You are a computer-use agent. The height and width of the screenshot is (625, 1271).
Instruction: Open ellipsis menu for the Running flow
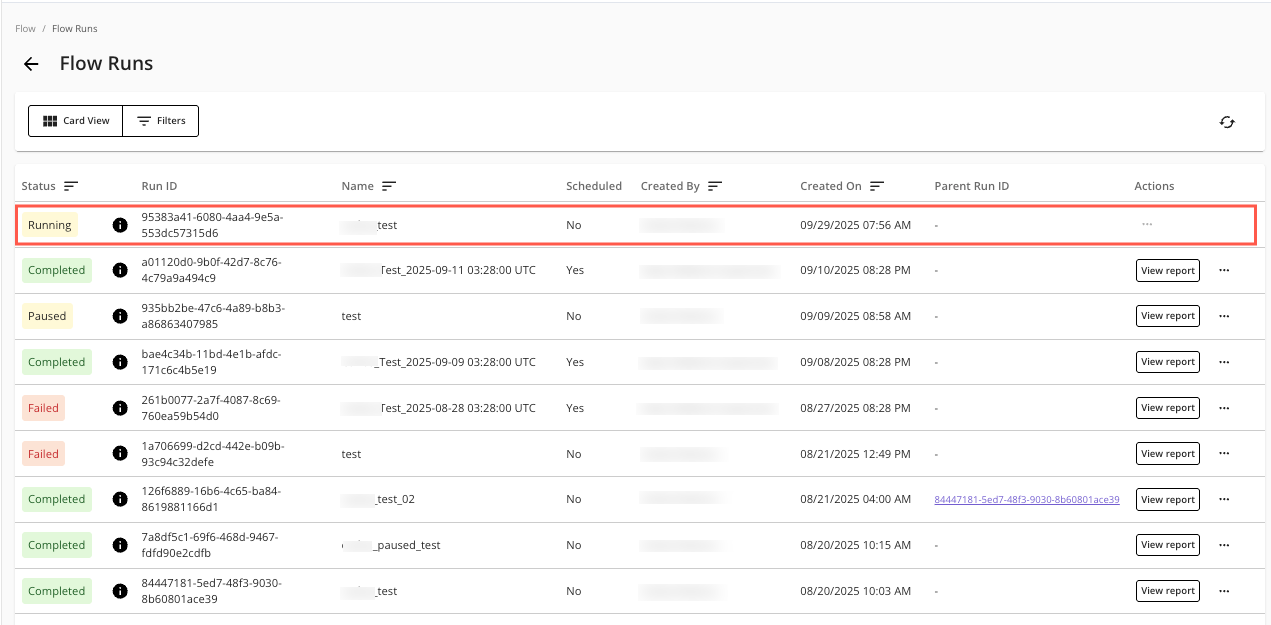[x=1147, y=225]
